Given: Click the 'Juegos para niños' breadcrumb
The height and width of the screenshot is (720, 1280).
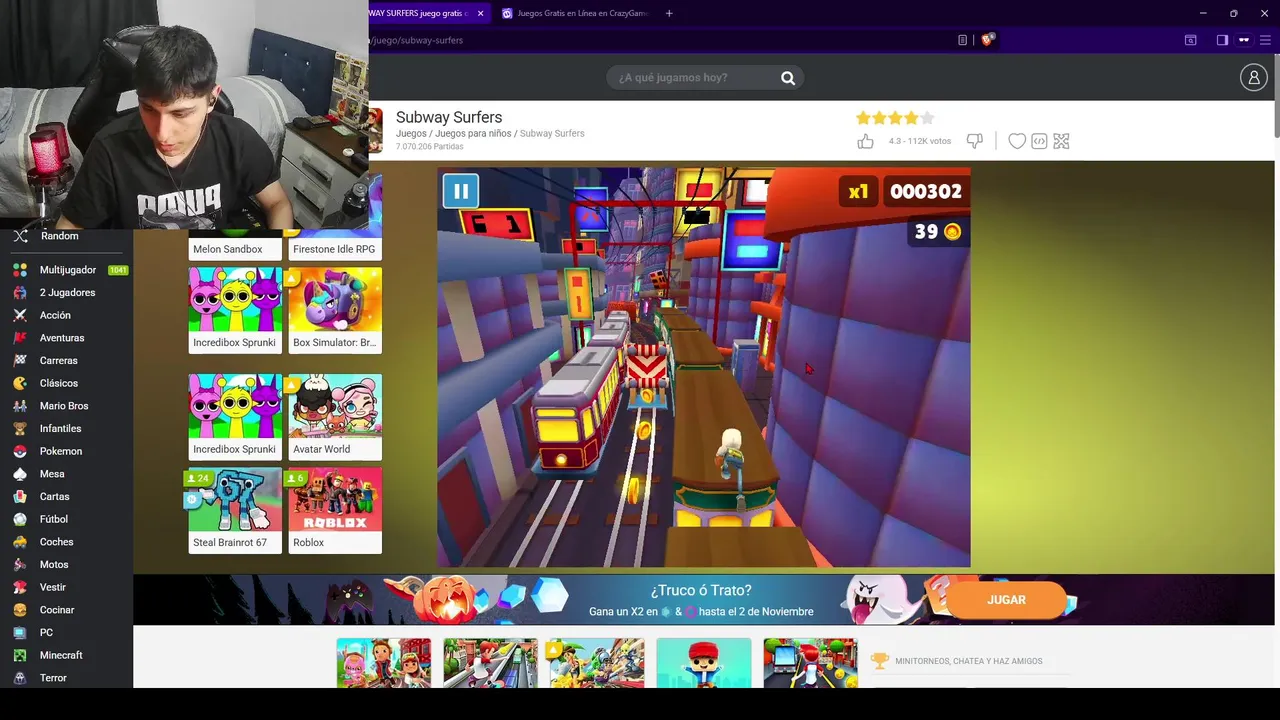Looking at the screenshot, I should (473, 133).
